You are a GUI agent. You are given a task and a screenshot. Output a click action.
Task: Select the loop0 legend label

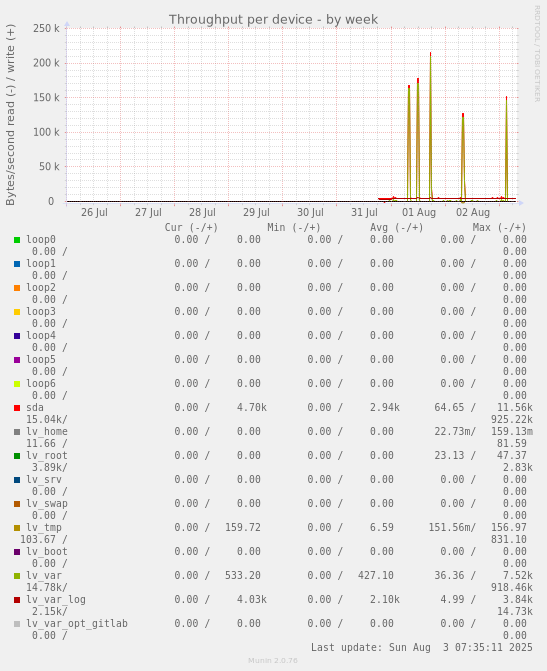click(41, 240)
